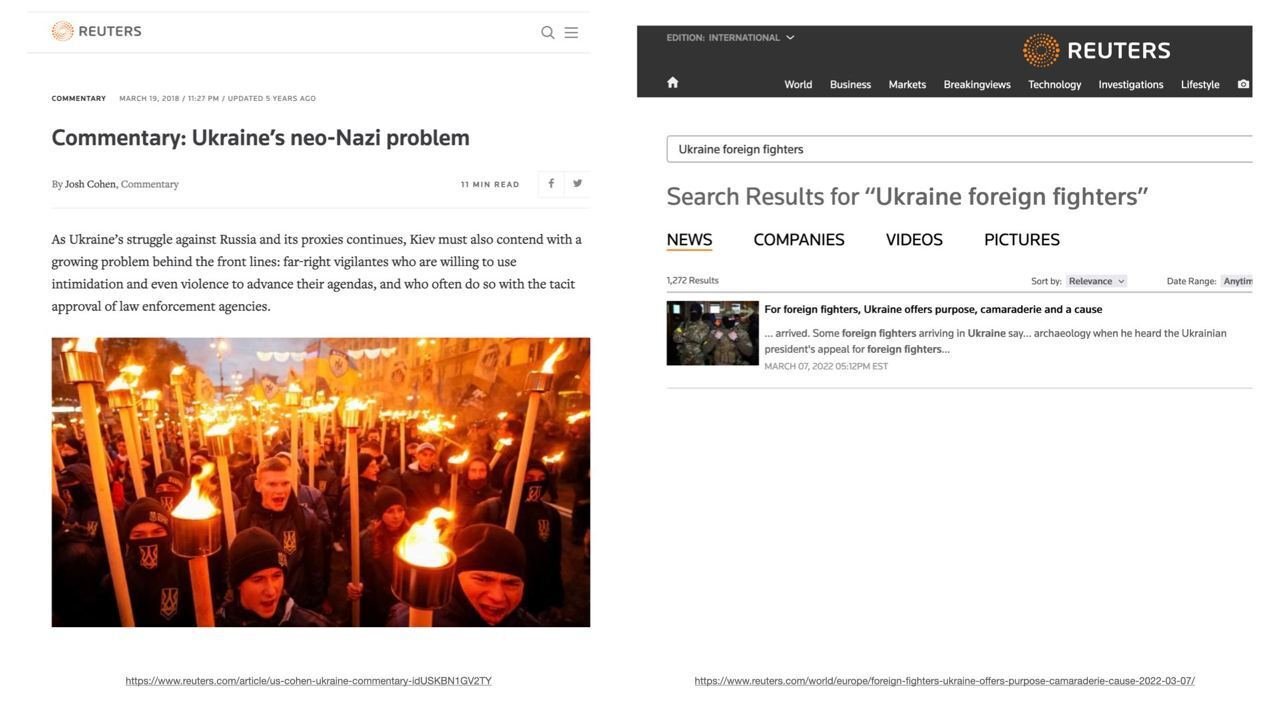Click the Reuters logo in left header
This screenshot has width=1280, height=720.
point(97,31)
